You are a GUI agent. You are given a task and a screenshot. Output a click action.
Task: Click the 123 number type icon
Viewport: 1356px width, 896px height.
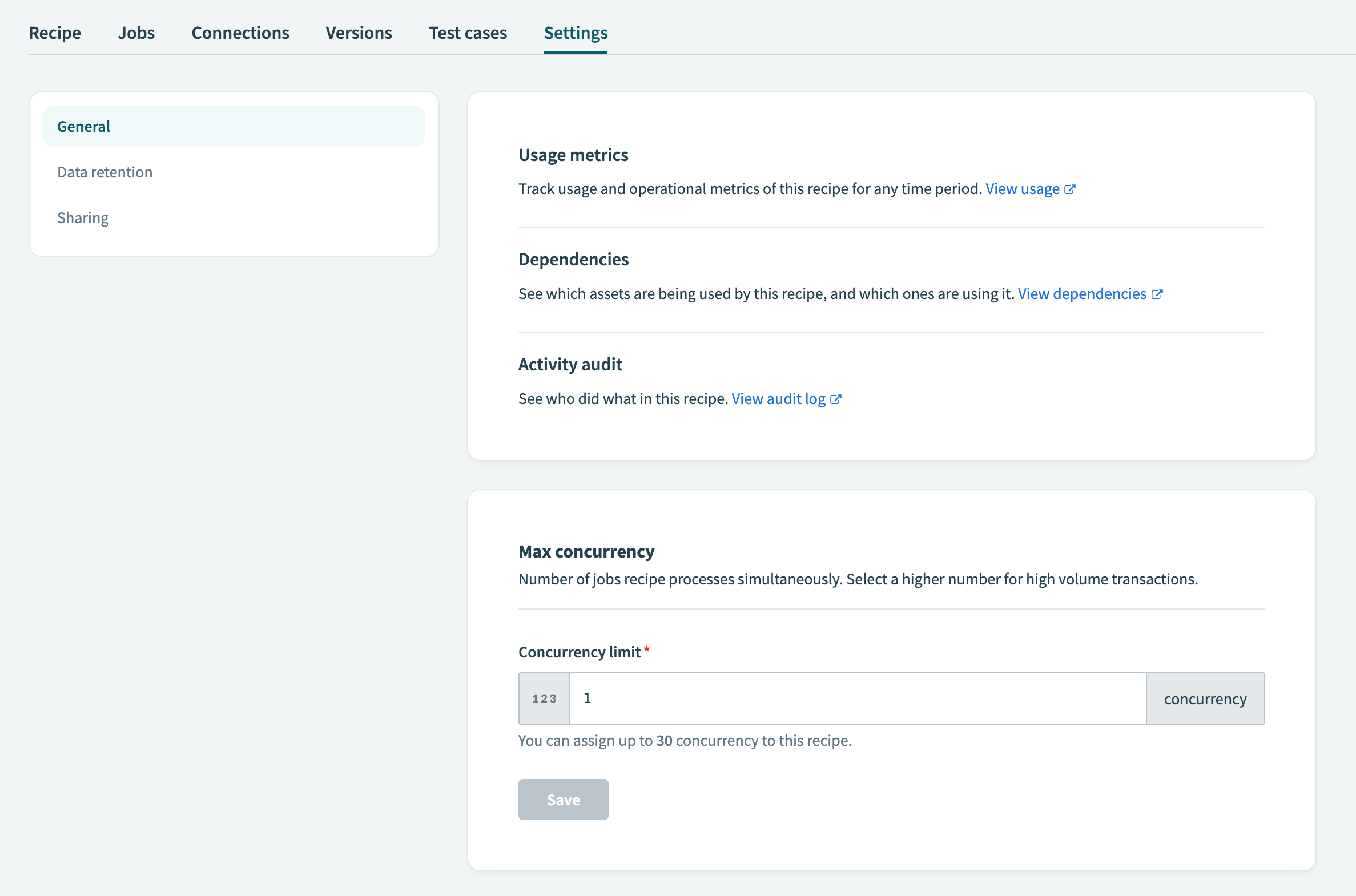coord(544,699)
